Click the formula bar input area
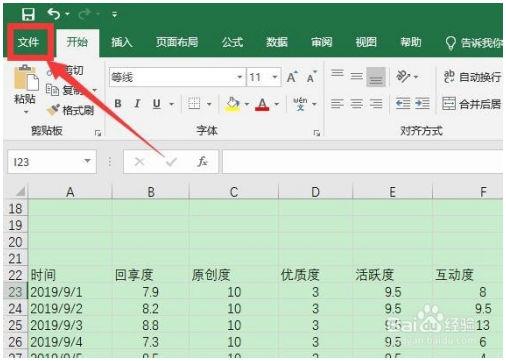Viewport: 506px width, 361px height. point(363,162)
